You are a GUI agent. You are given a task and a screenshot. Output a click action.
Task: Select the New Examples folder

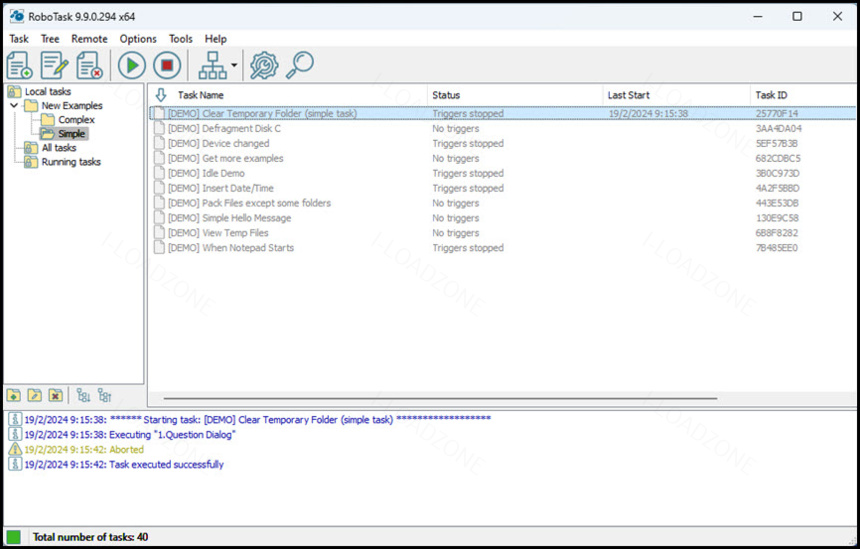coord(72,105)
